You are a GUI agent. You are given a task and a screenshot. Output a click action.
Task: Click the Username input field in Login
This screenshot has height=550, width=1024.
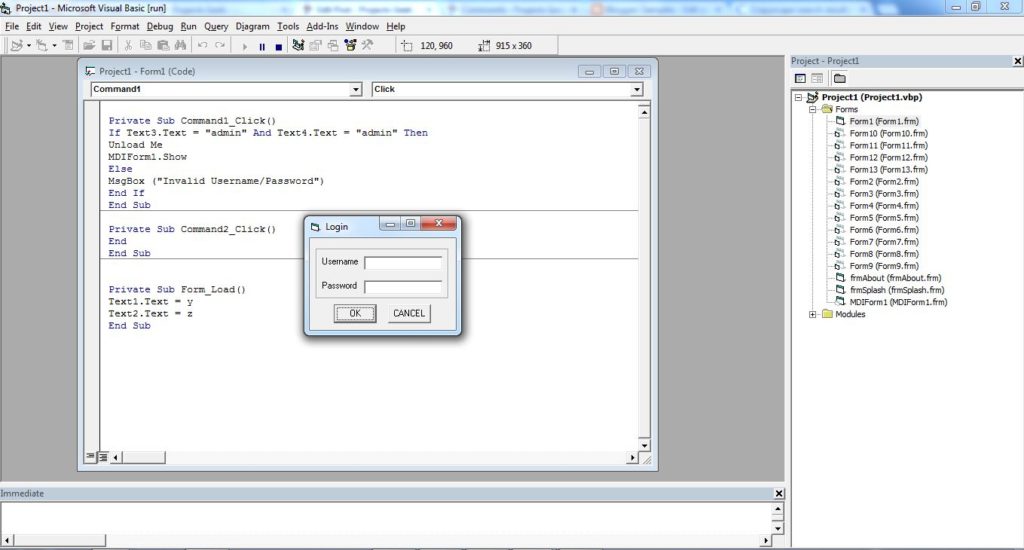click(x=403, y=263)
